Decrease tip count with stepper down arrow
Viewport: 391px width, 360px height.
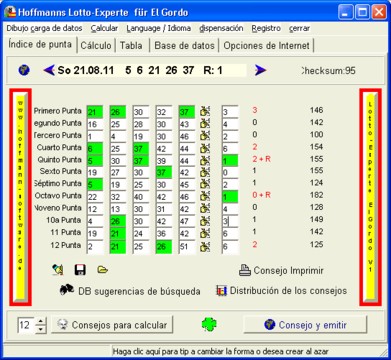pos(41,329)
